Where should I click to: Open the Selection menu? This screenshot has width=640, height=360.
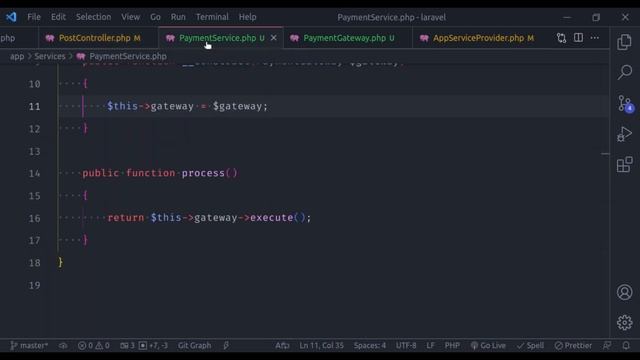[x=93, y=17]
